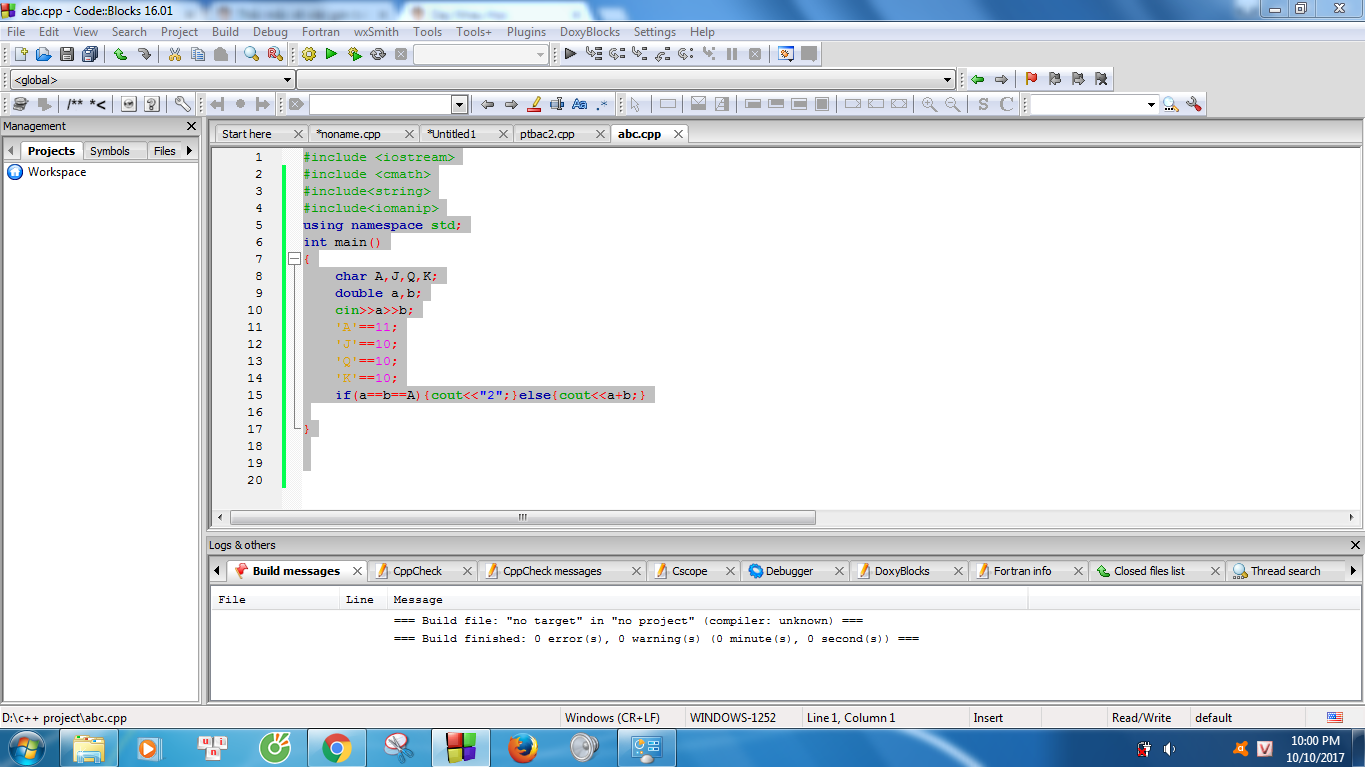This screenshot has width=1365, height=767.
Task: Open Find with the magnifier icon
Action: tap(251, 54)
